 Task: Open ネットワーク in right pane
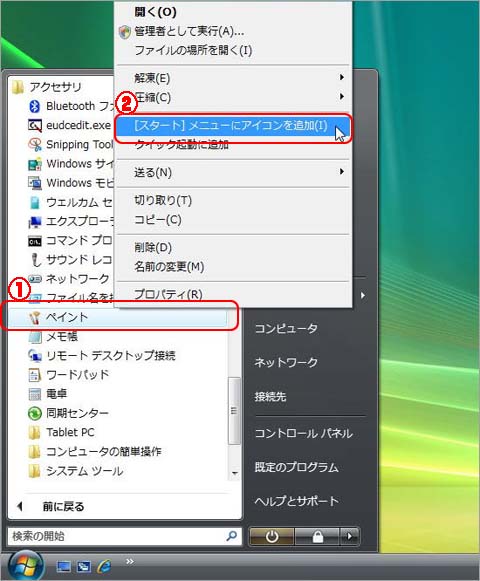(x=286, y=362)
